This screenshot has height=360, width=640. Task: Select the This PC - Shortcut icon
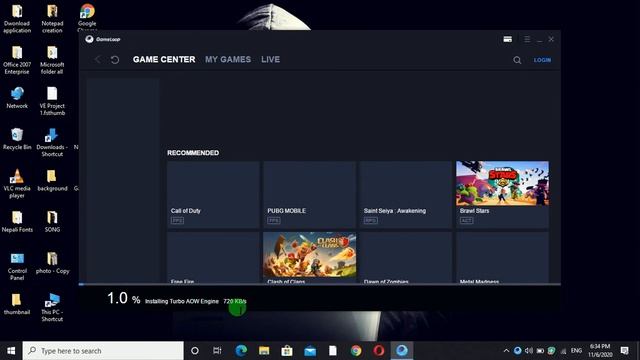pos(52,307)
